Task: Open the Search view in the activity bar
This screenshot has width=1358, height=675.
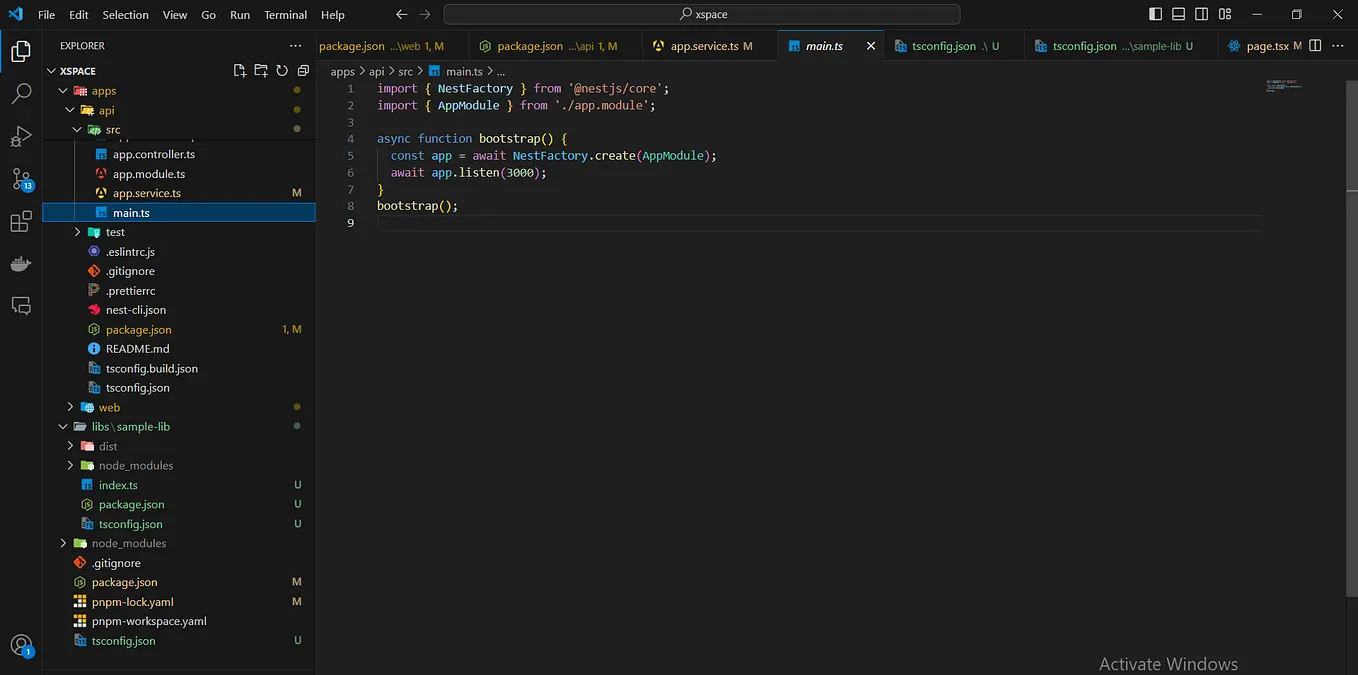Action: 21,93
